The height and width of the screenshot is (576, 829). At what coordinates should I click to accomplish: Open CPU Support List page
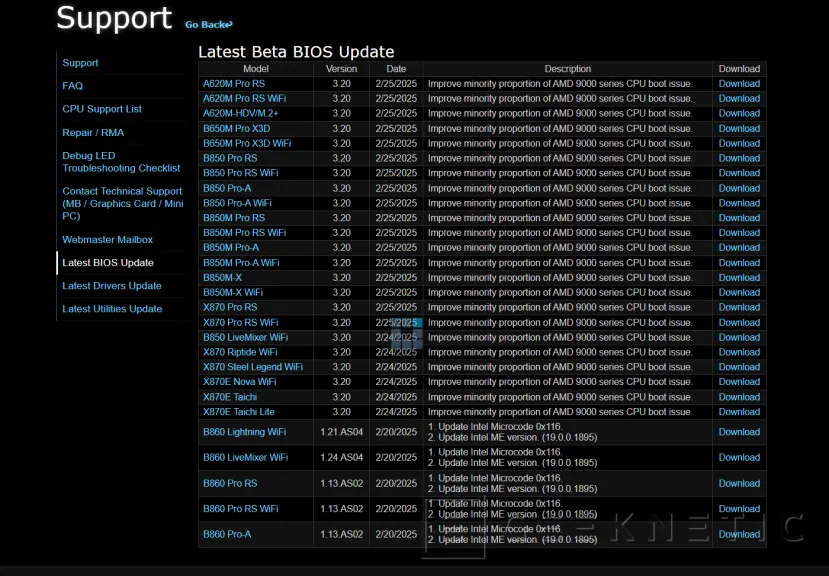pos(102,109)
